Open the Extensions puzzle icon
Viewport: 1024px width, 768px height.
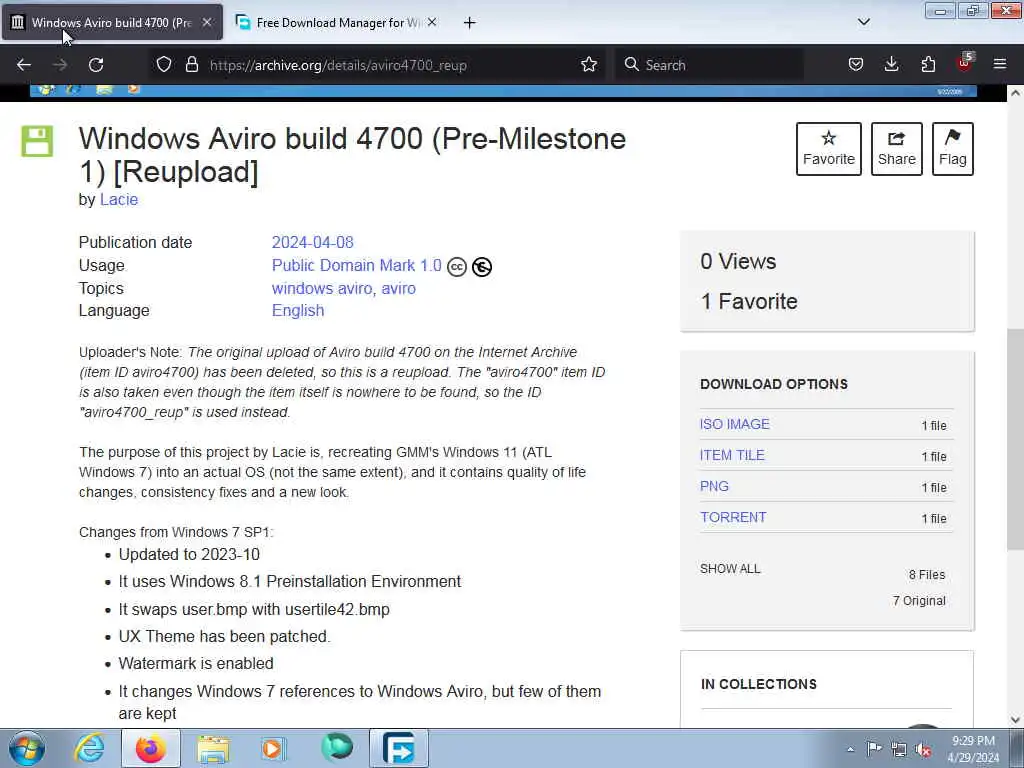(x=928, y=64)
